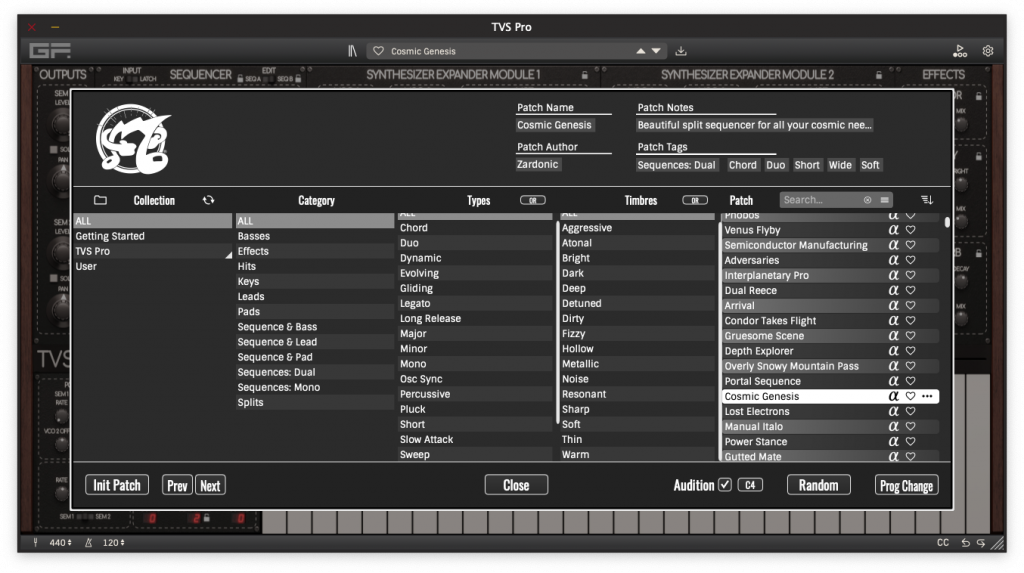This screenshot has width=1024, height=573.
Task: Click the tuning fork icon in status bar
Action: tap(36, 542)
